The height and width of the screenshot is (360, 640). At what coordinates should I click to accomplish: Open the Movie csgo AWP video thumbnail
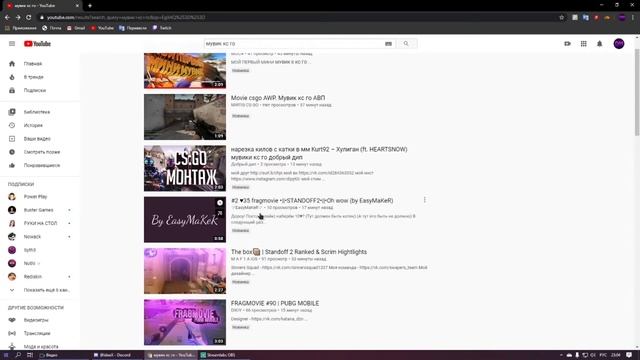(x=185, y=117)
